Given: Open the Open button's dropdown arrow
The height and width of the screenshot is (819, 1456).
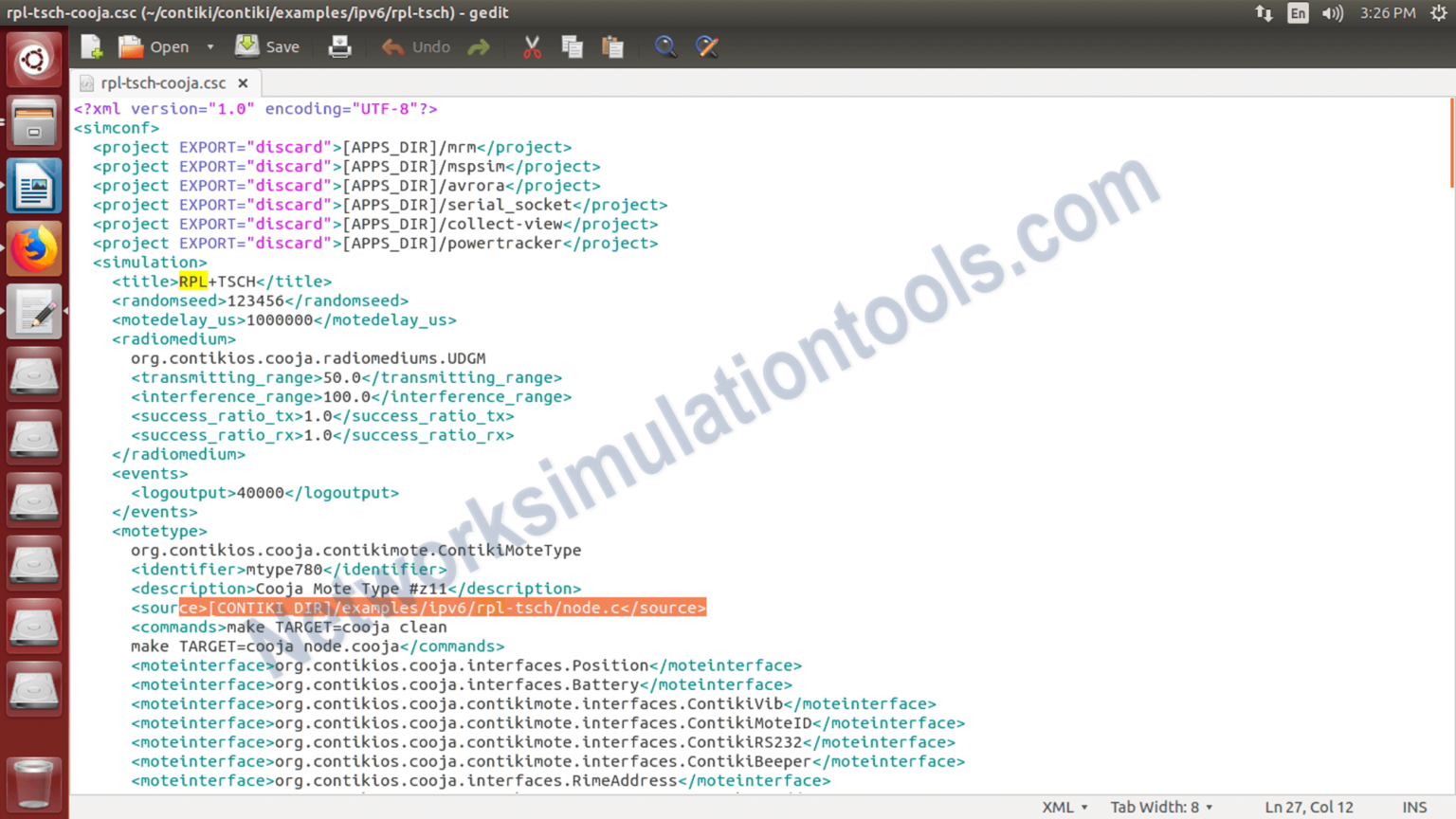Looking at the screenshot, I should tap(210, 46).
